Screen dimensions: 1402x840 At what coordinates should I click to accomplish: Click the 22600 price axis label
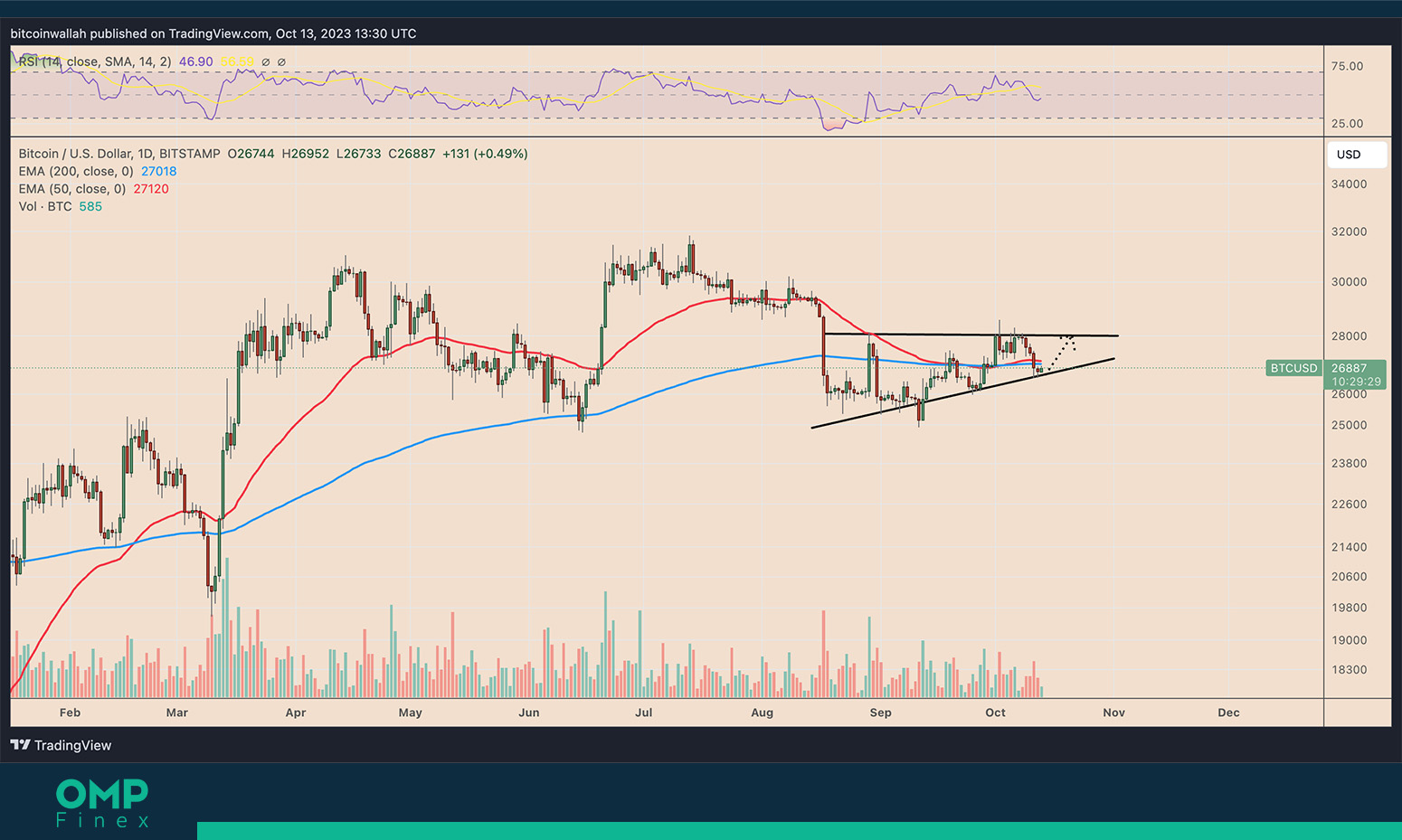click(x=1349, y=504)
